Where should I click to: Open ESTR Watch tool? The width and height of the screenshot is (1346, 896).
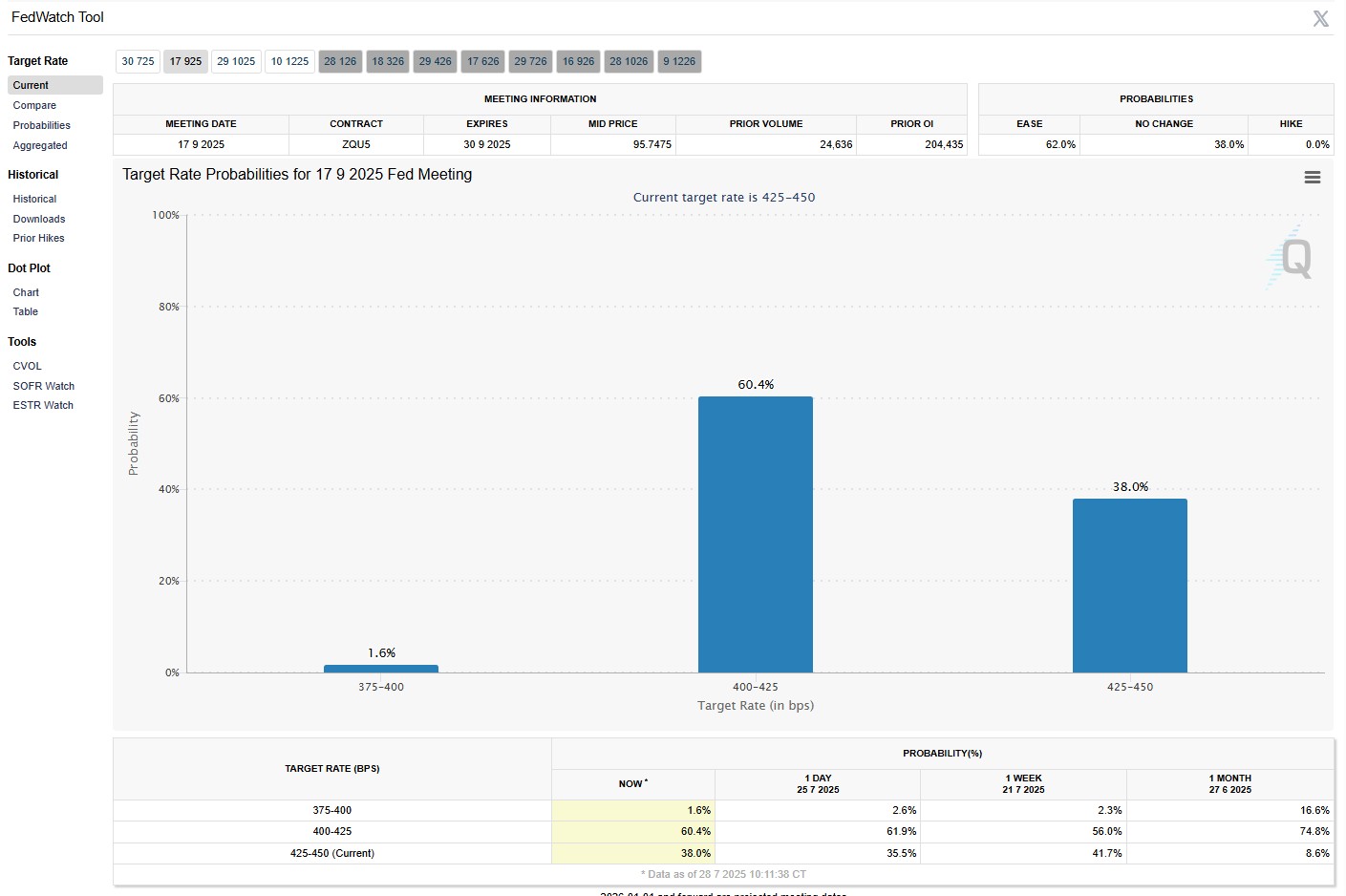(x=43, y=405)
